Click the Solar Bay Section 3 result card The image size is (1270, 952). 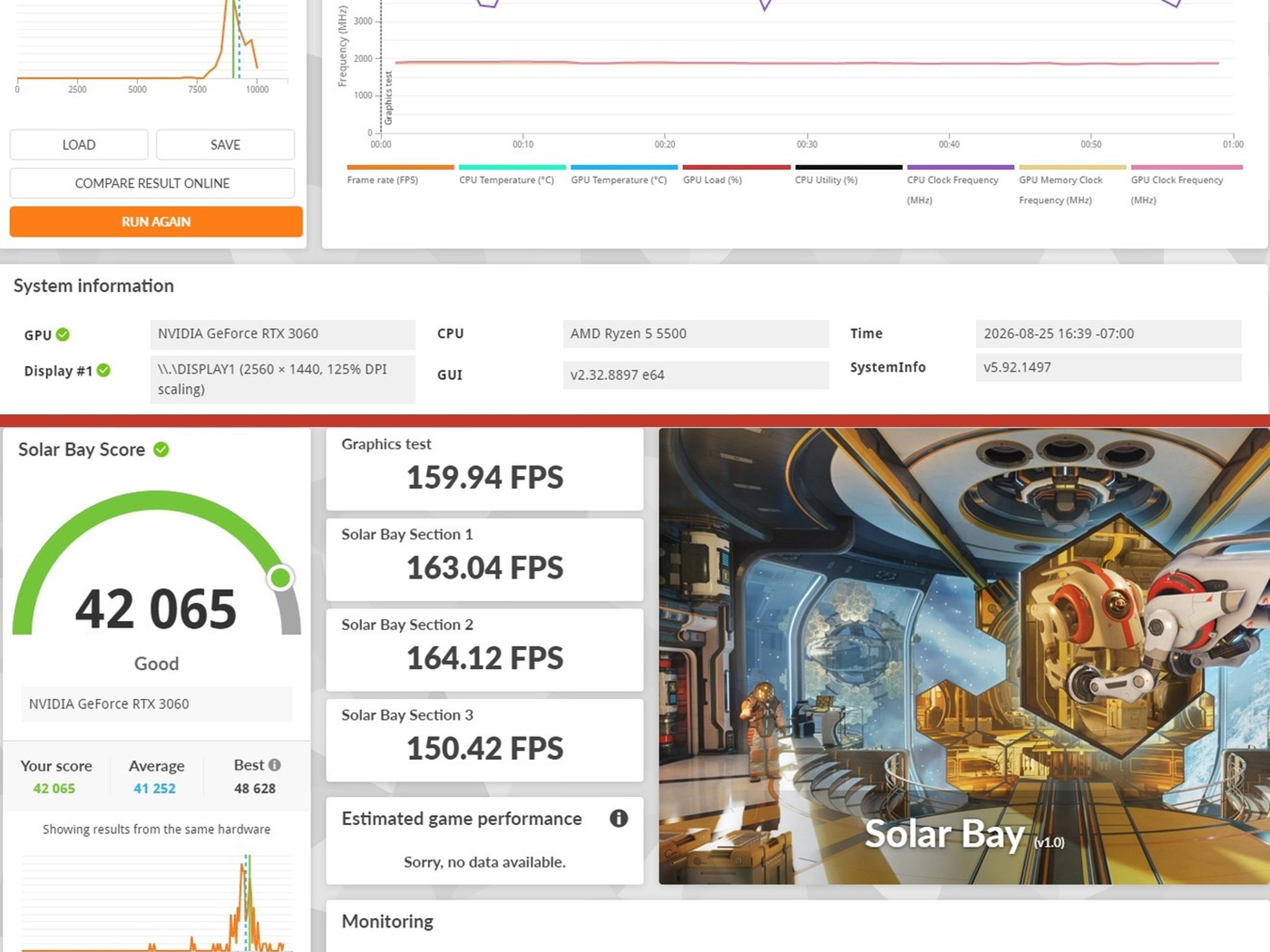(x=485, y=741)
